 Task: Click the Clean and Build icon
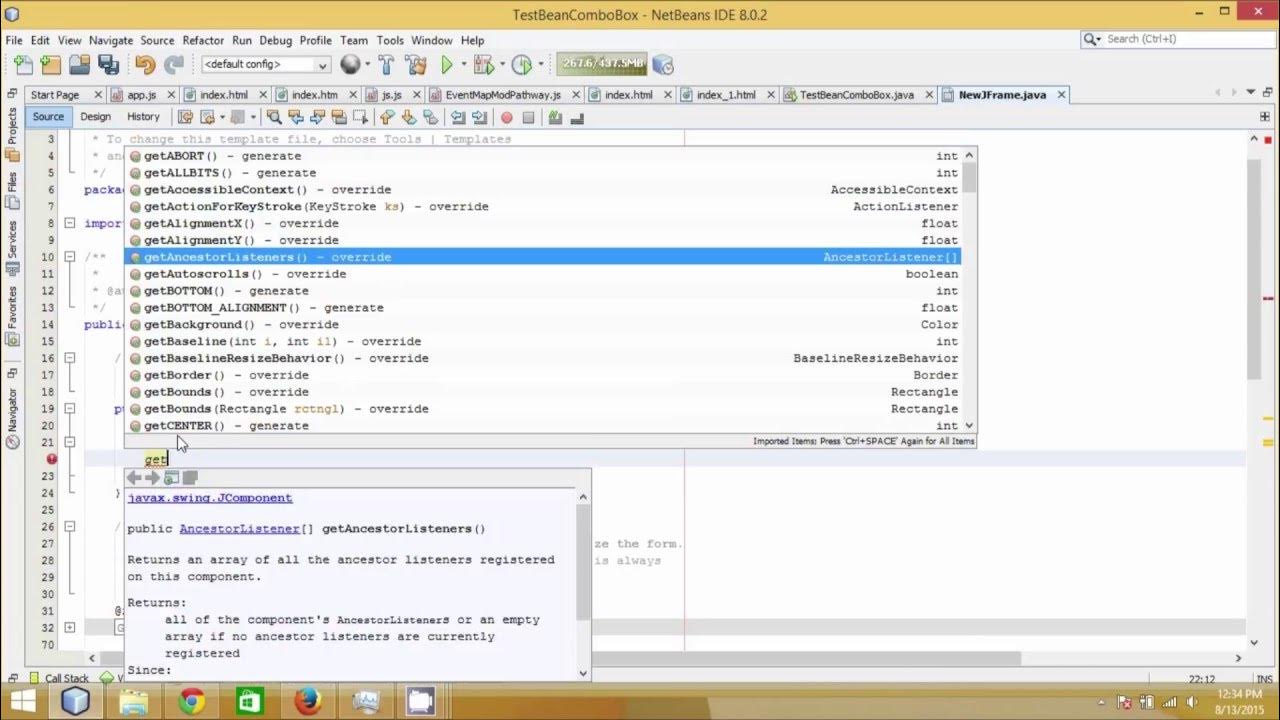click(x=415, y=65)
